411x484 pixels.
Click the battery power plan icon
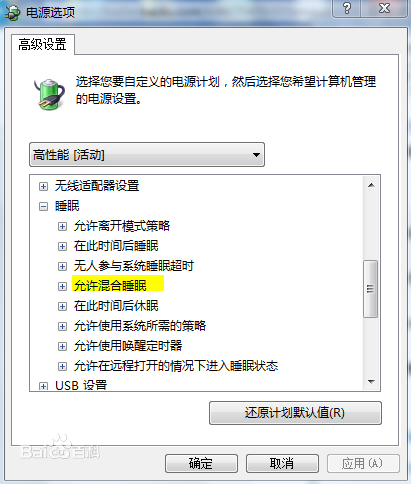pyautogui.click(x=49, y=94)
